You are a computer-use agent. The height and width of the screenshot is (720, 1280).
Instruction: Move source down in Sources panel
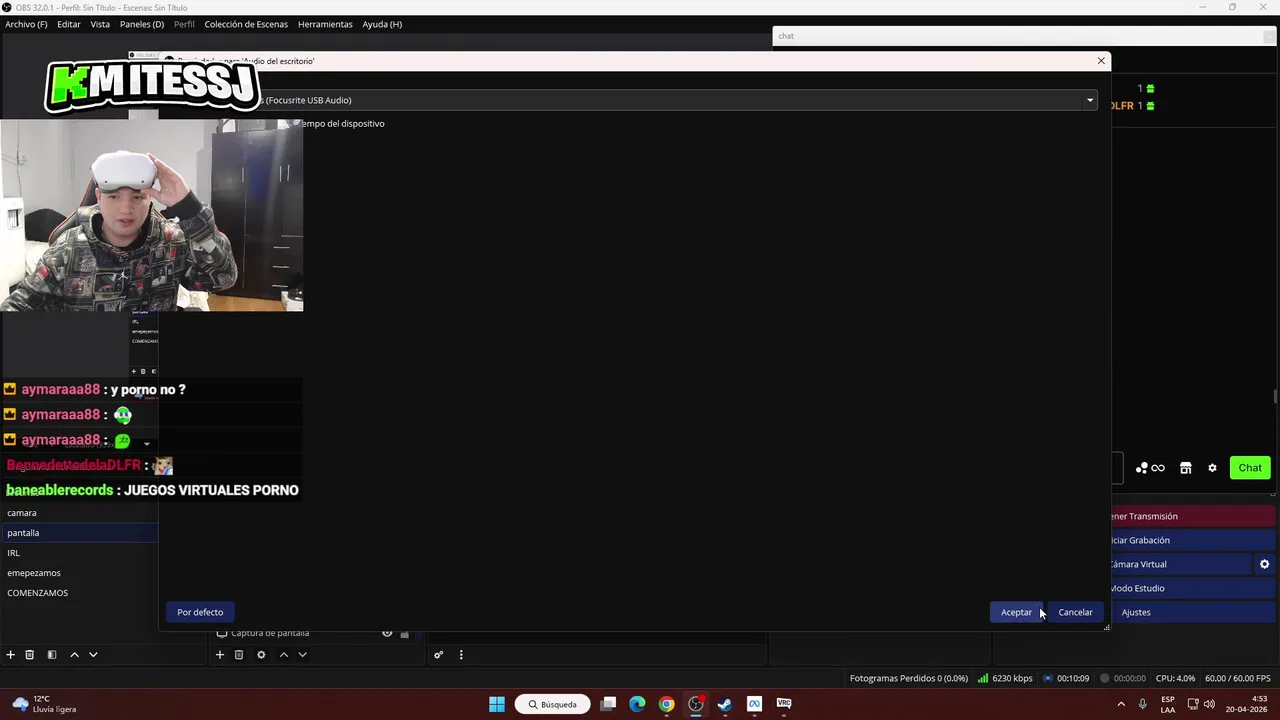pyautogui.click(x=303, y=655)
